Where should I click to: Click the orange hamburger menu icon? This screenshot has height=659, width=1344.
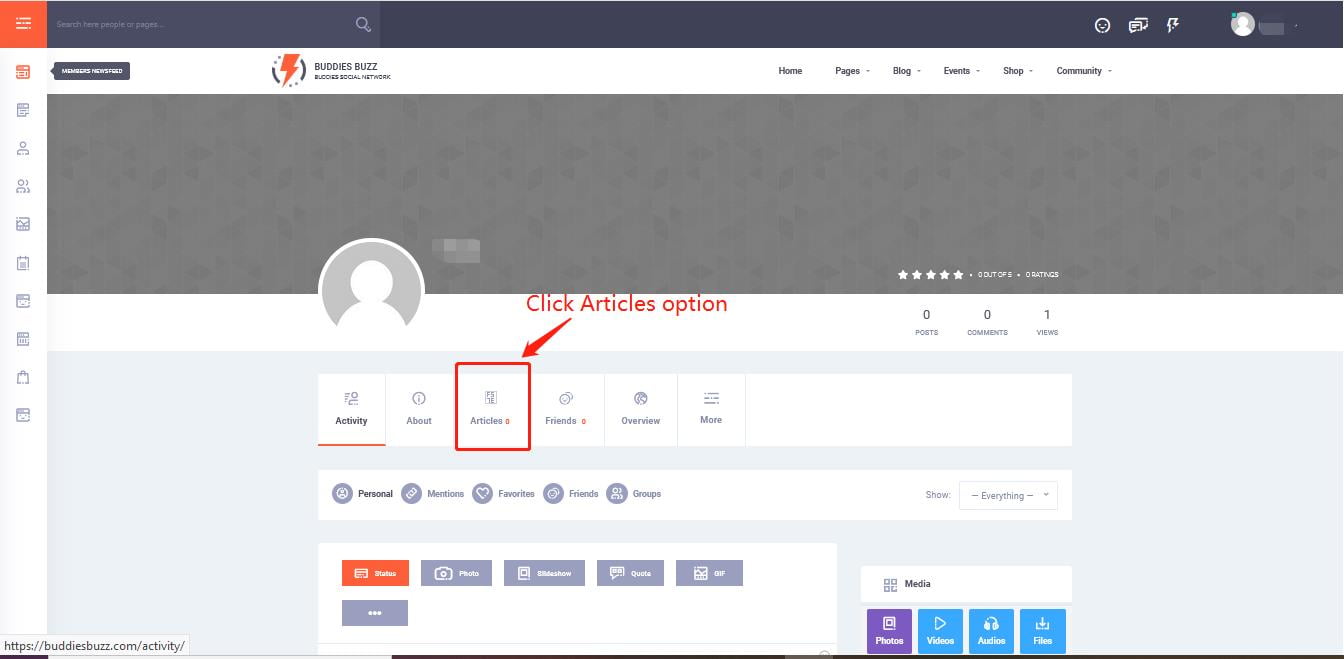pos(23,23)
